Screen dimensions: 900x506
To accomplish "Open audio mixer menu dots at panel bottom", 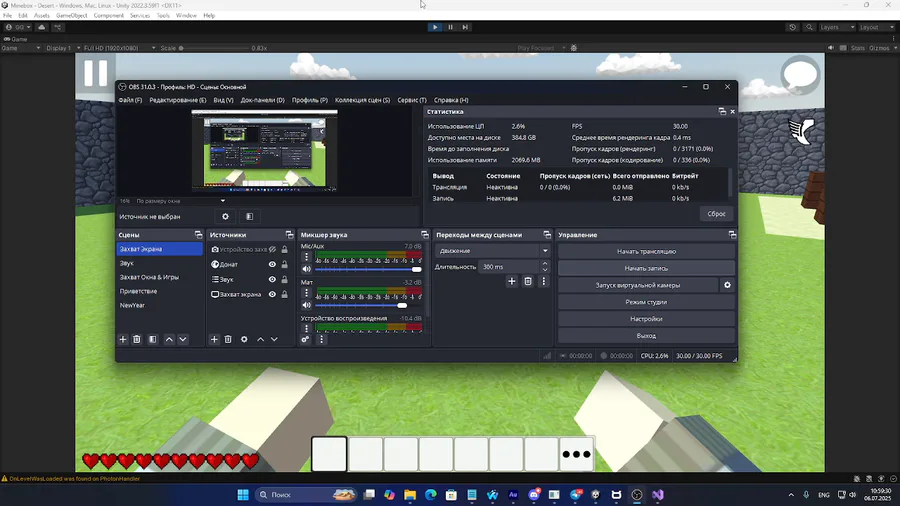I will pyautogui.click(x=321, y=340).
